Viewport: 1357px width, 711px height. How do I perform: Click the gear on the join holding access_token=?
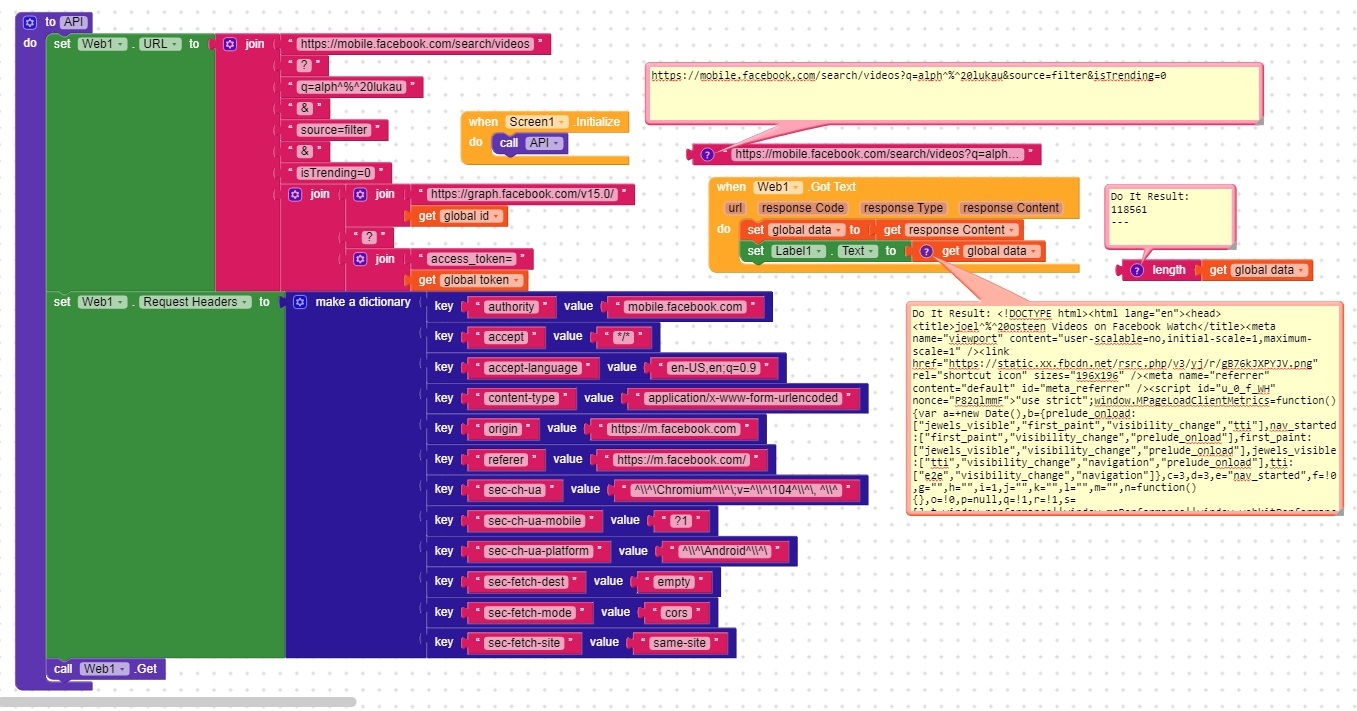(360, 259)
